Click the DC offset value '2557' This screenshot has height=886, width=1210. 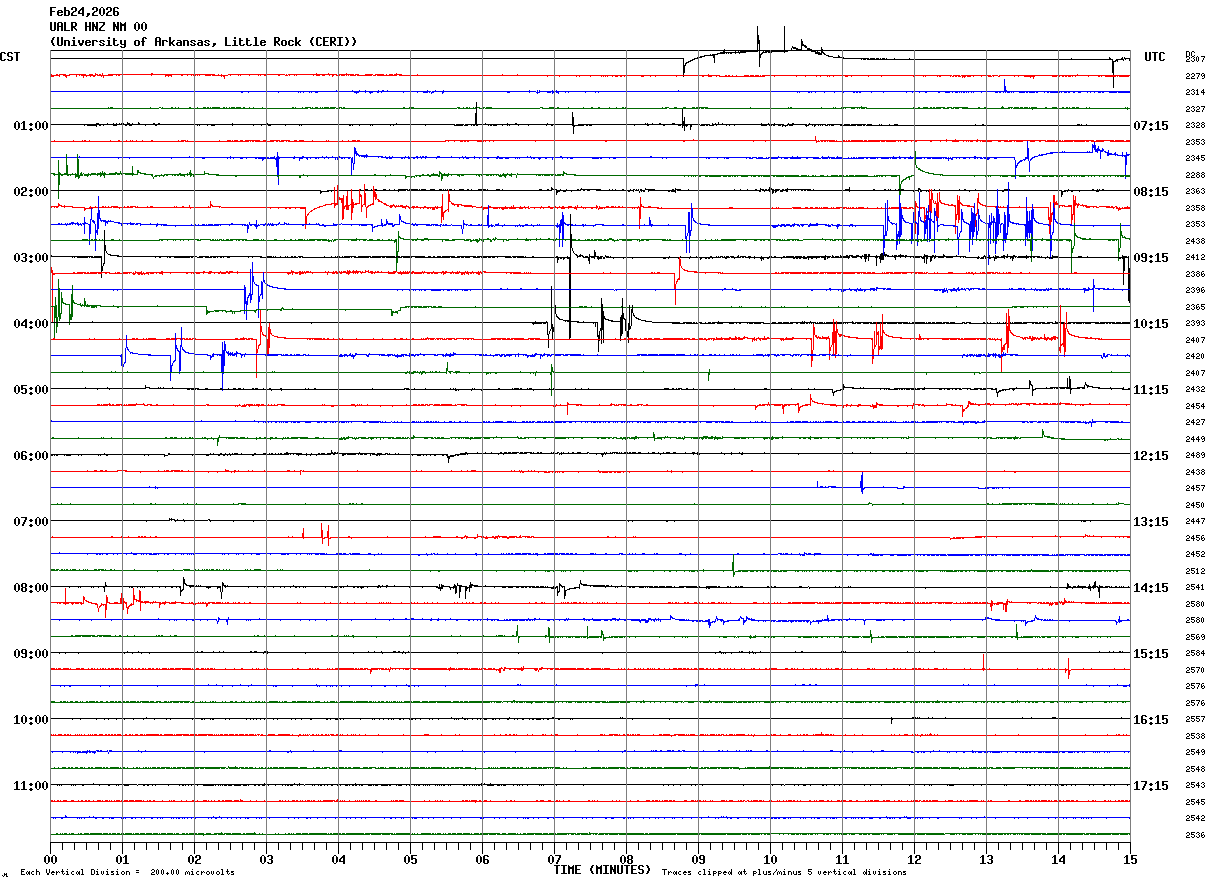(x=1195, y=719)
